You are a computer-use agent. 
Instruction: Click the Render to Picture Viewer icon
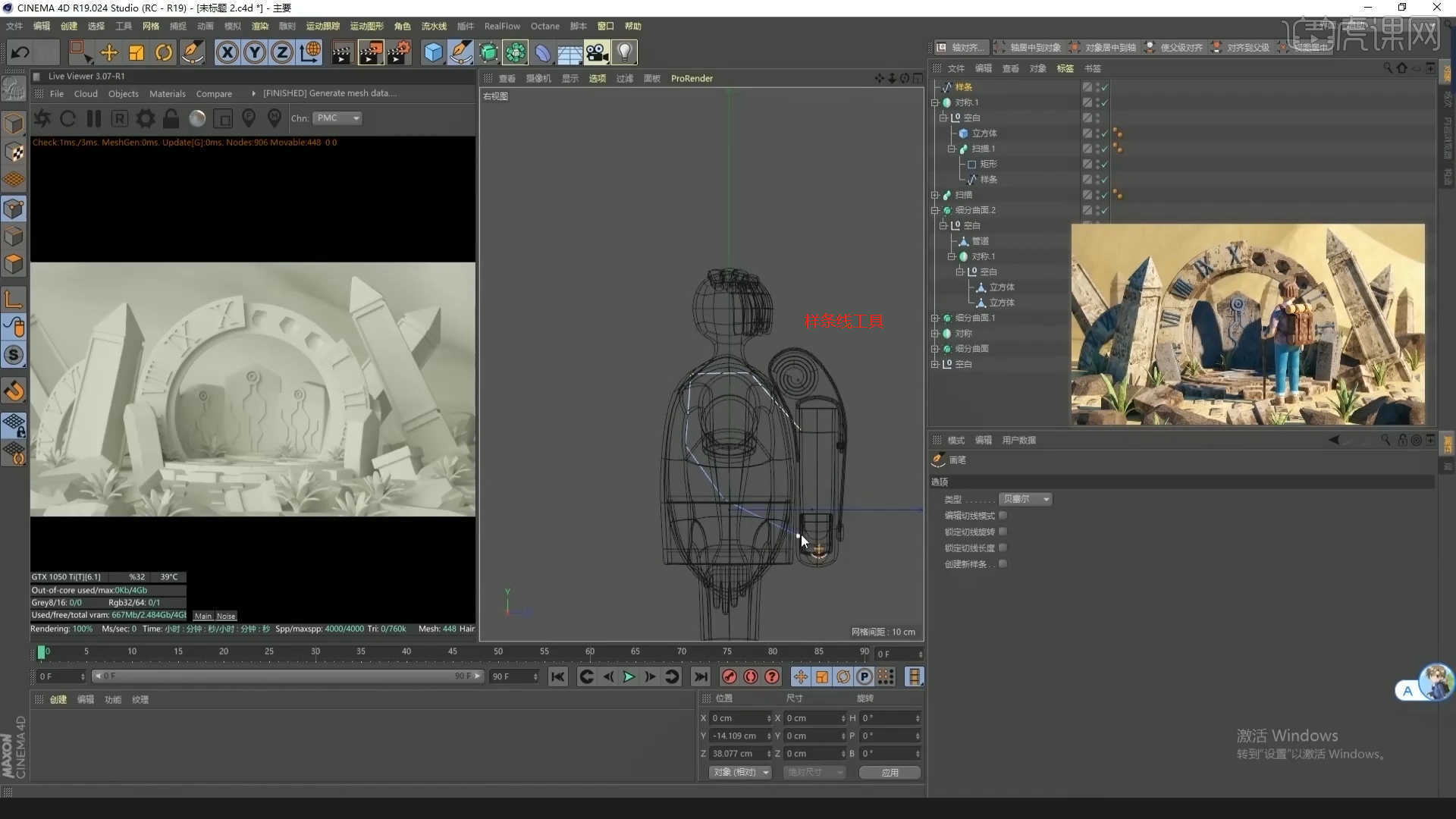[x=370, y=52]
